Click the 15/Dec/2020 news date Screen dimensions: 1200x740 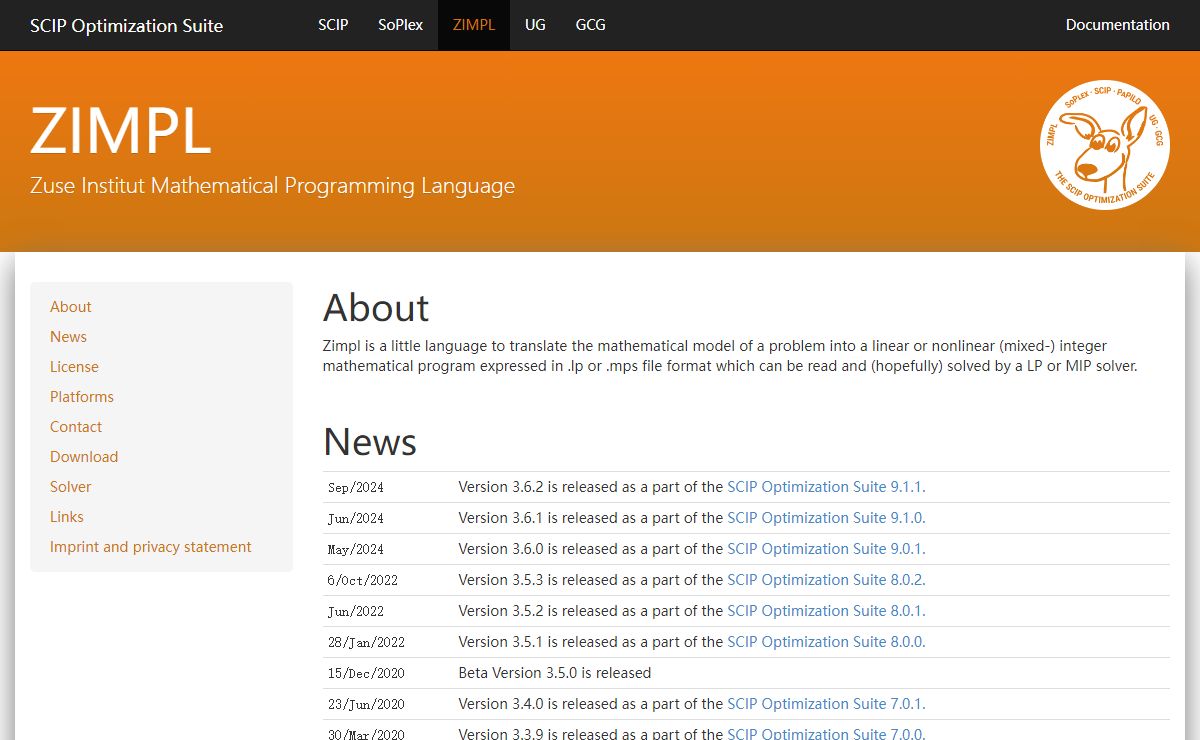click(x=367, y=674)
